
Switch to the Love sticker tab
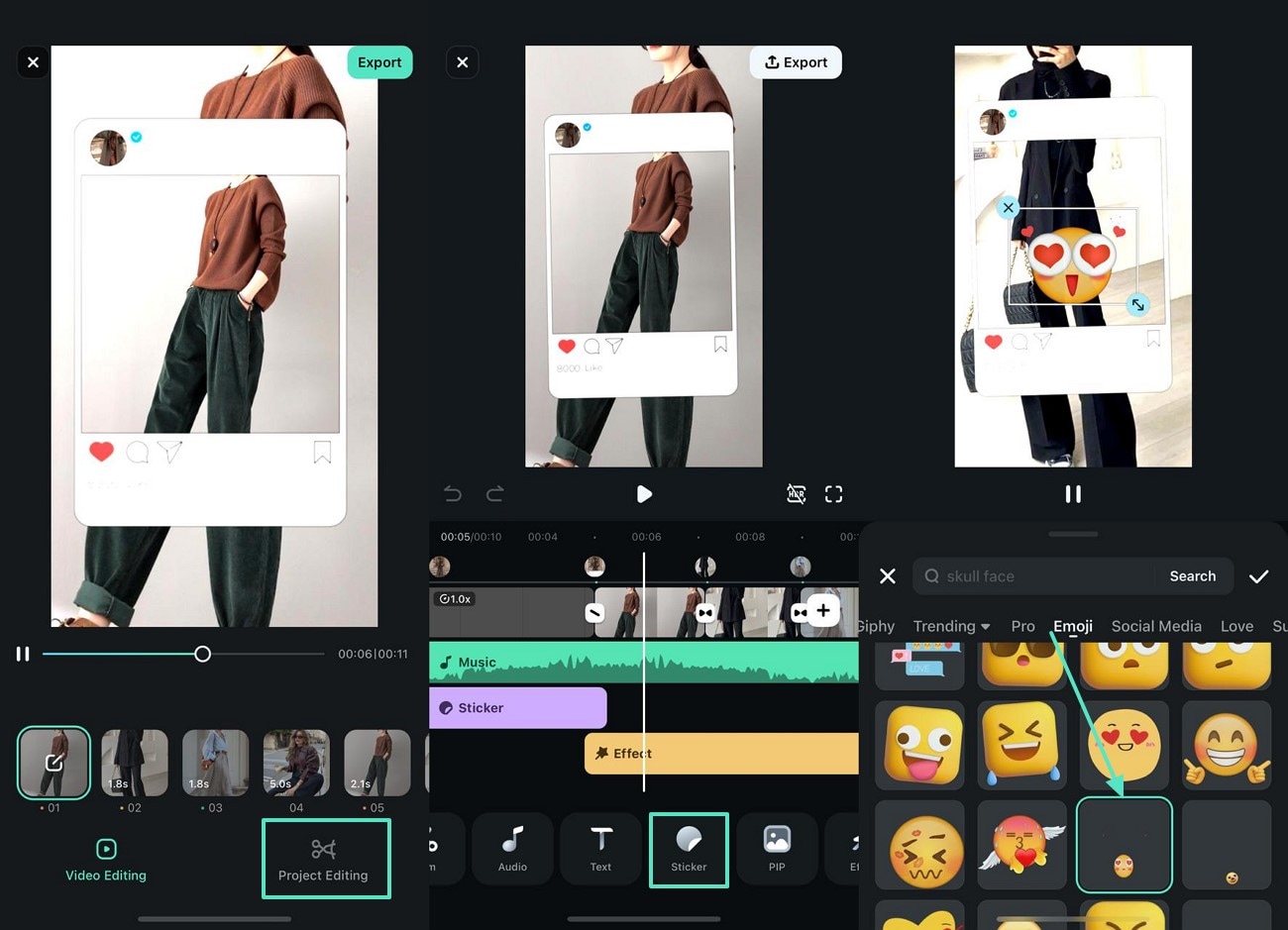[x=1236, y=626]
